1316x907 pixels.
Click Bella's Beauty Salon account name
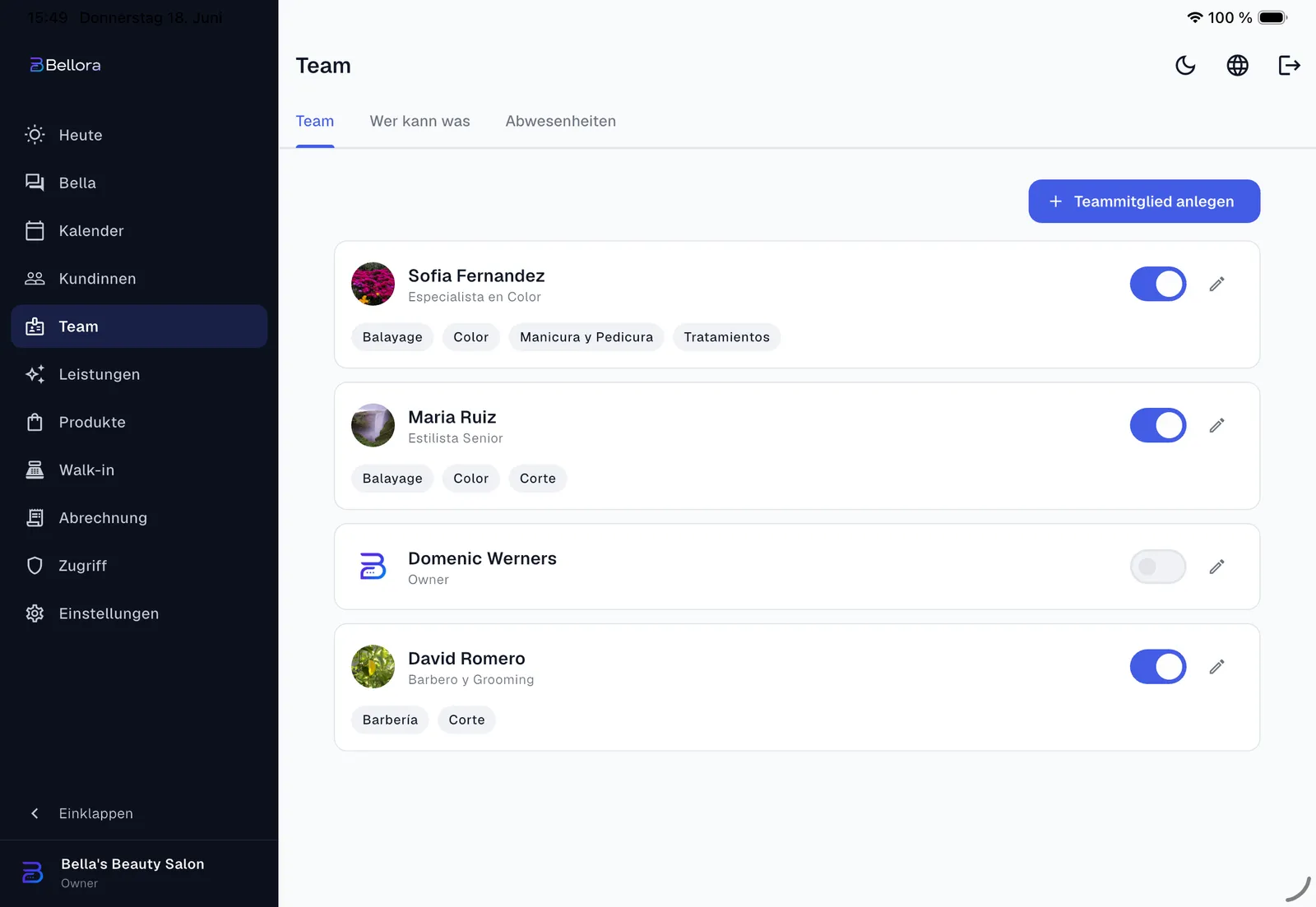click(132, 864)
